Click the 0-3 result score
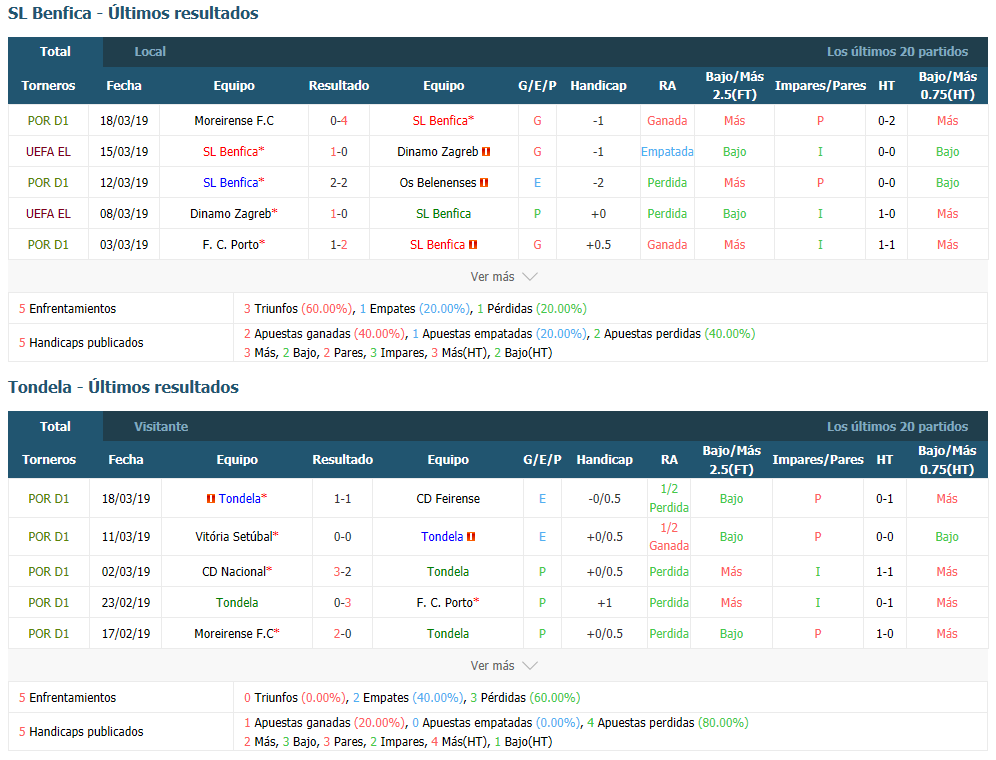996x760 pixels. [342, 602]
